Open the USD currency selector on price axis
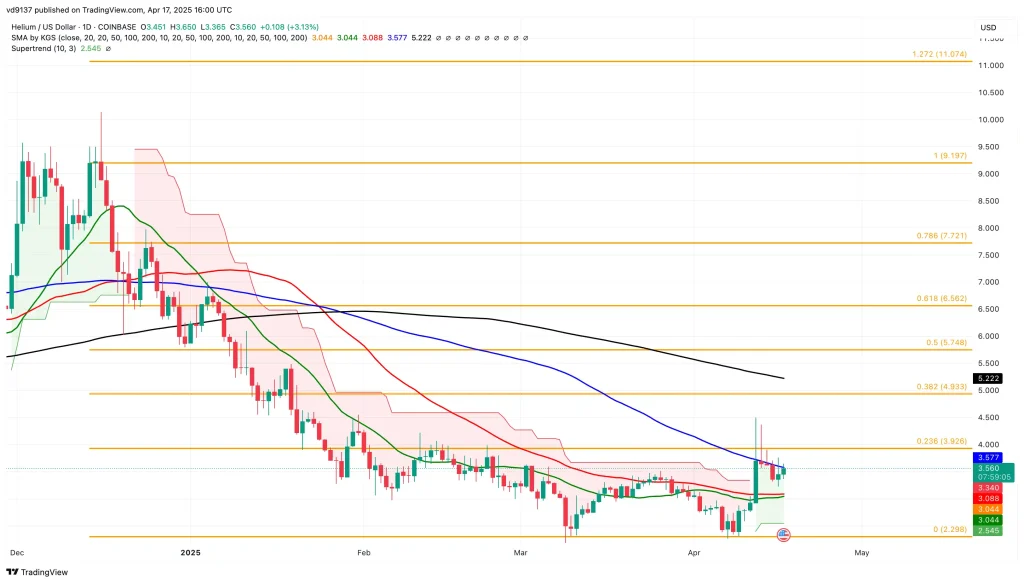 pyautogui.click(x=988, y=27)
